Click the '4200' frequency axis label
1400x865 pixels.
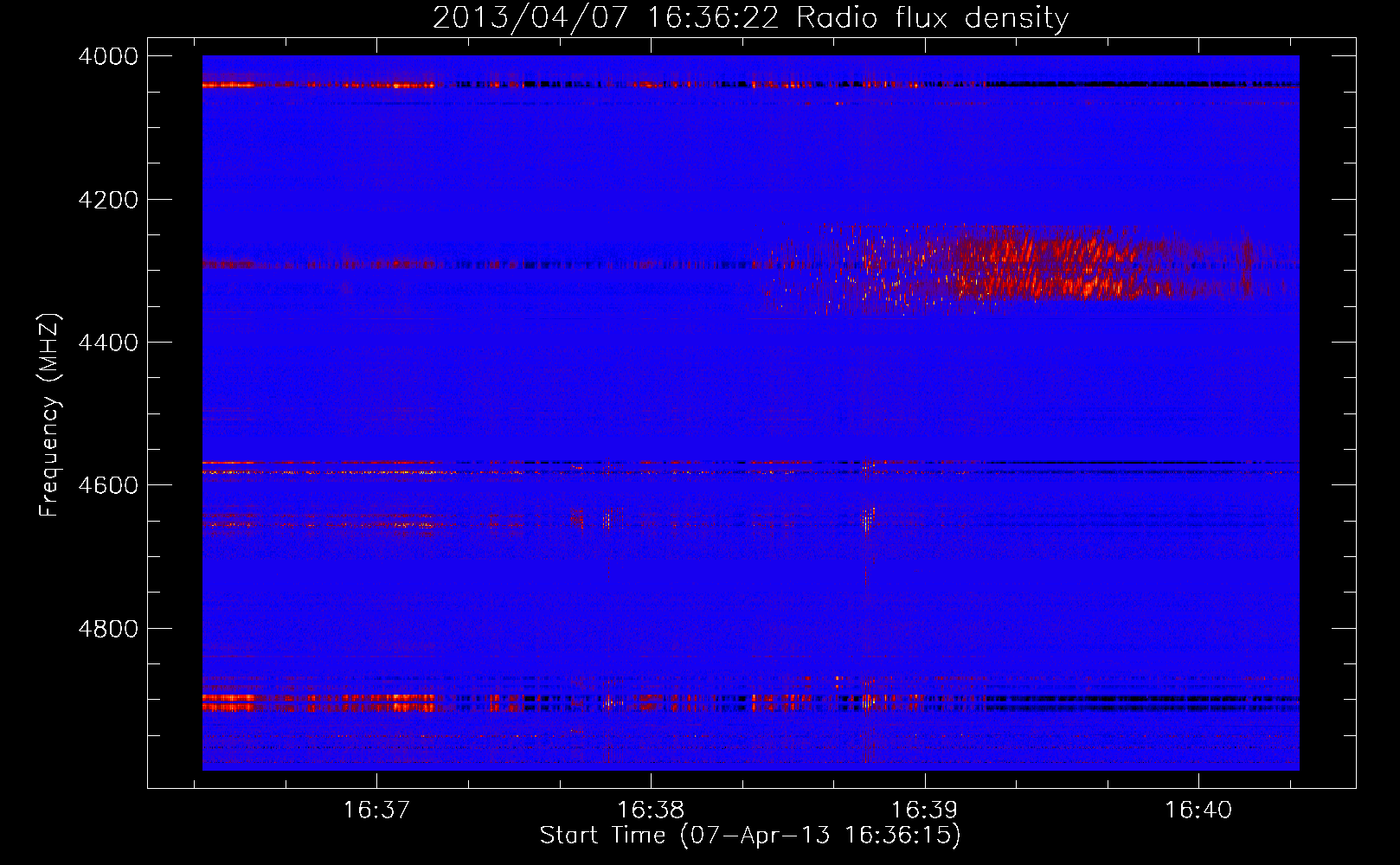(x=108, y=200)
